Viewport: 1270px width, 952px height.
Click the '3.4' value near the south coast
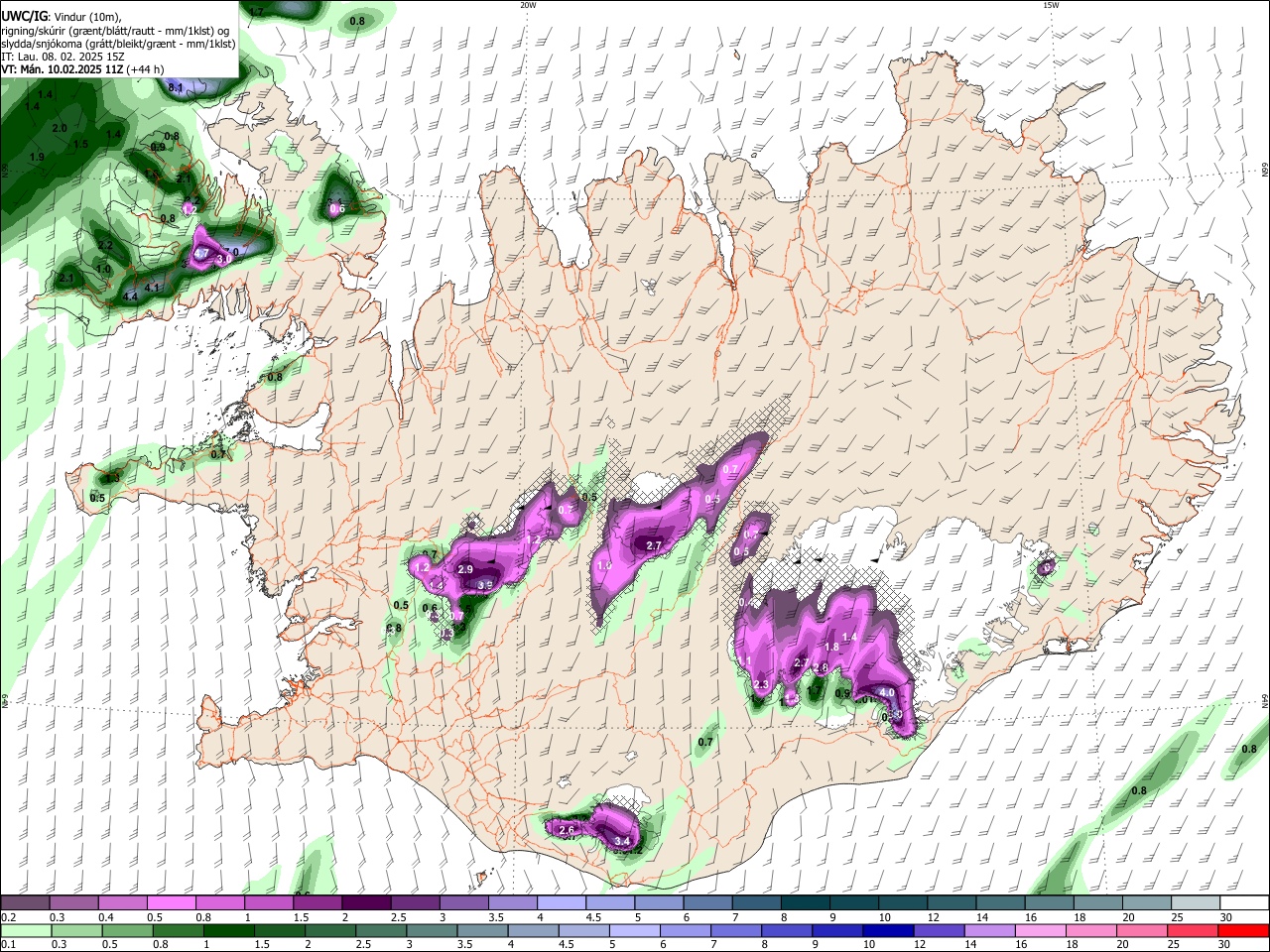tap(623, 841)
